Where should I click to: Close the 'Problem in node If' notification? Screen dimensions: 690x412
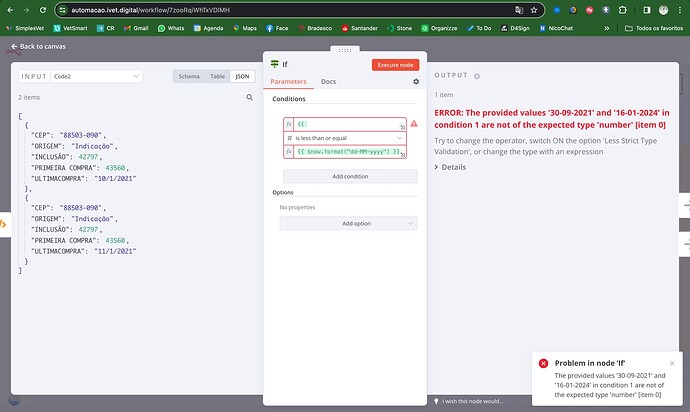[672, 363]
